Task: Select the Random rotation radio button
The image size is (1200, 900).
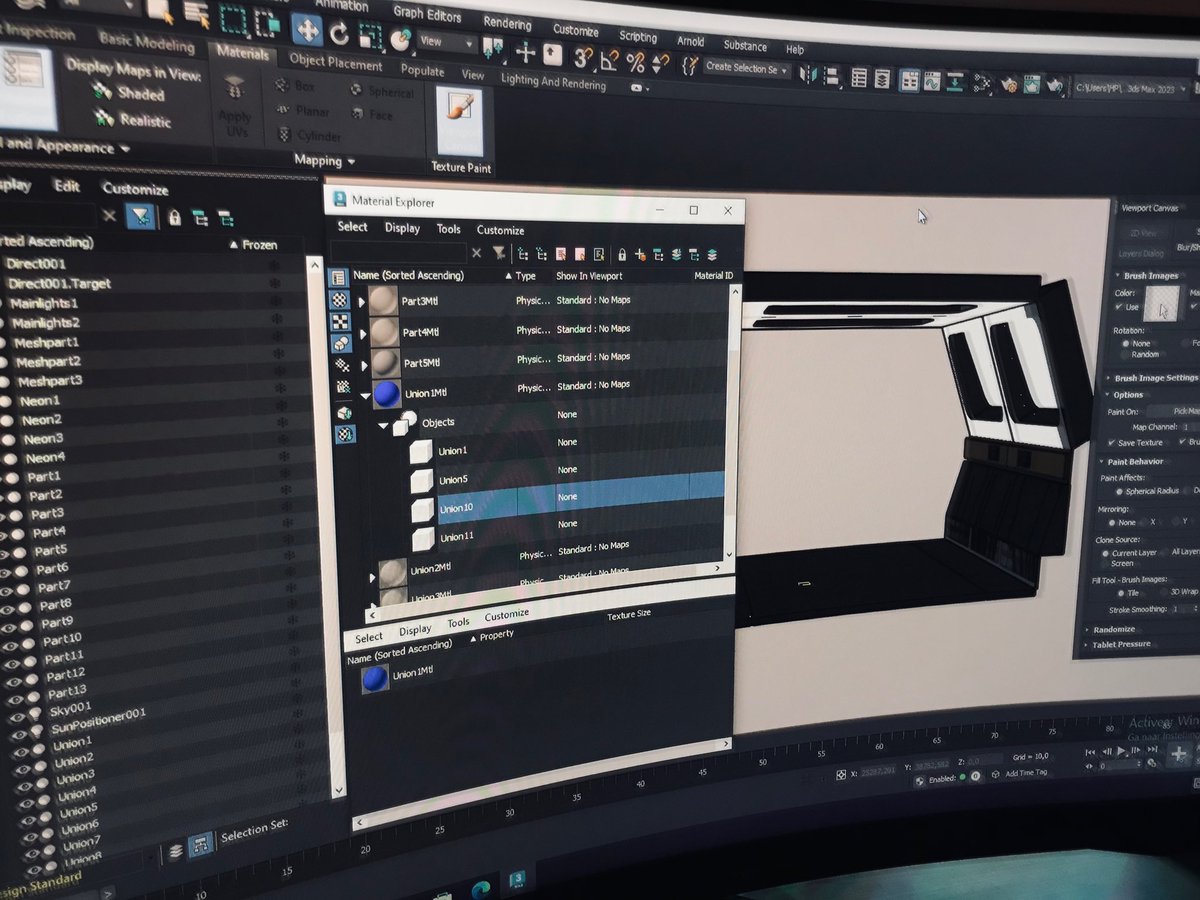Action: pyautogui.click(x=1123, y=354)
